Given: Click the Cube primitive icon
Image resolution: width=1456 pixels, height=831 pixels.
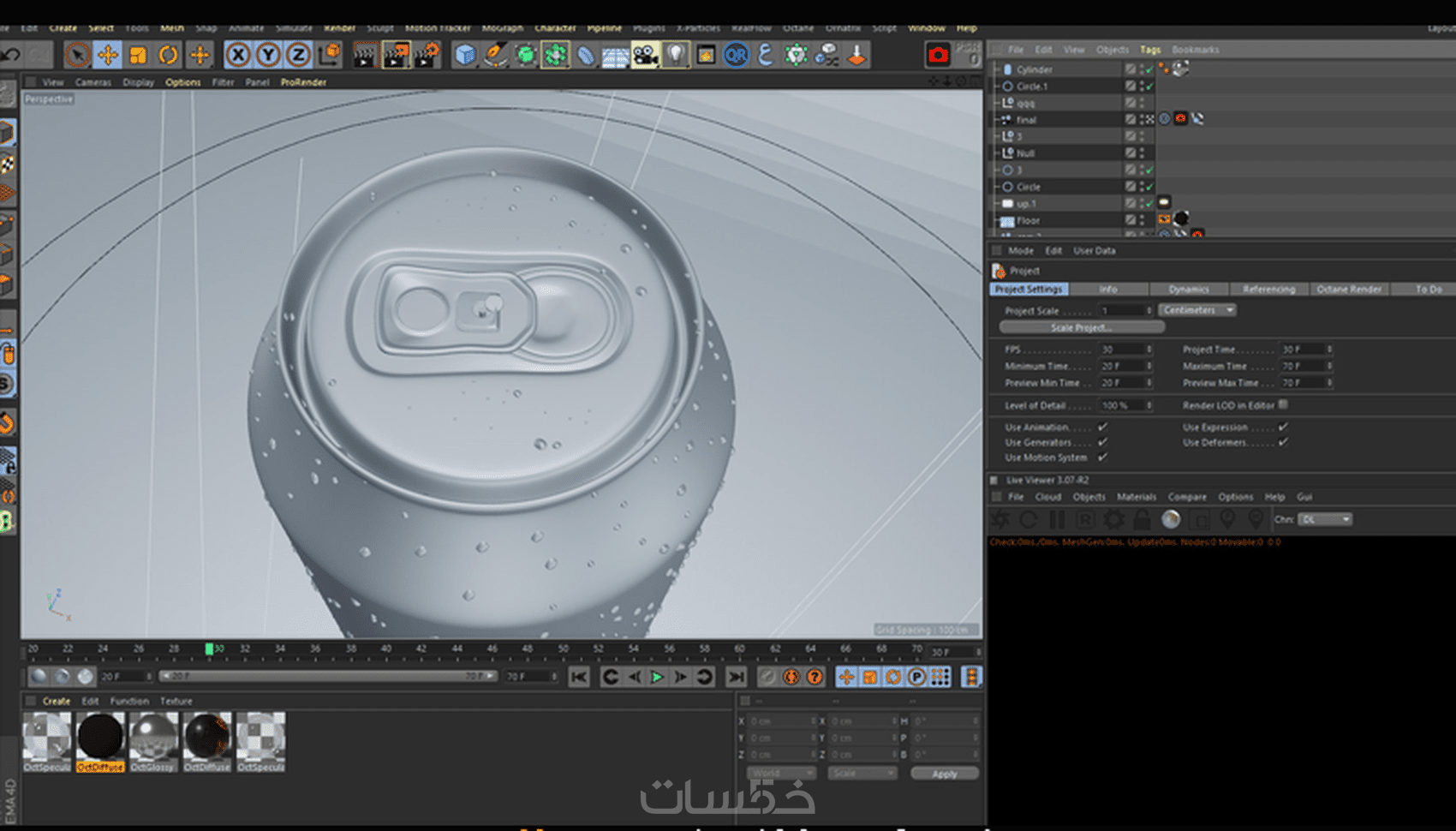Looking at the screenshot, I should point(465,56).
